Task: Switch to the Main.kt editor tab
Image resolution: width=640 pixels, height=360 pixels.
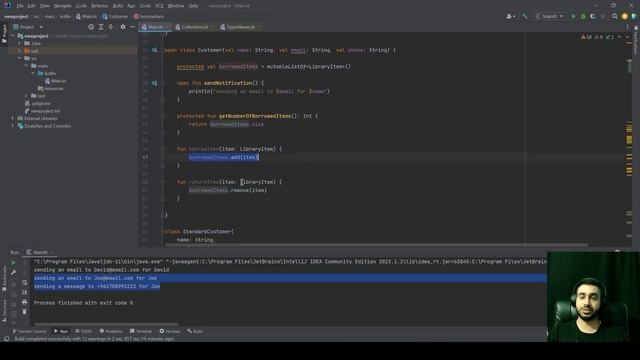Action: pos(155,27)
